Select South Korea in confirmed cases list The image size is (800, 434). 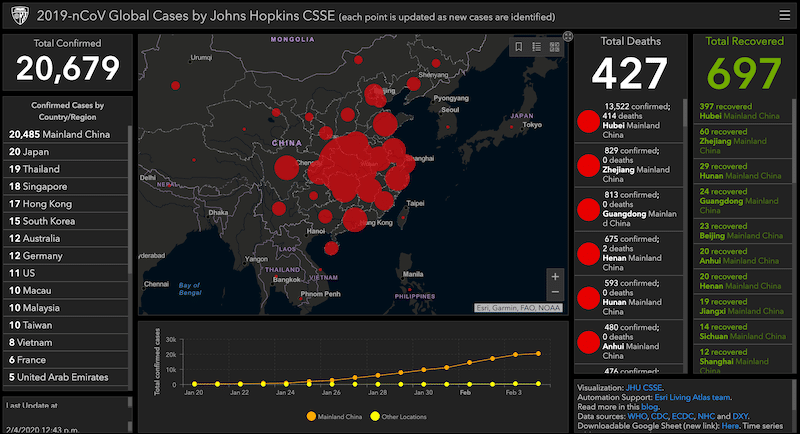click(x=66, y=221)
